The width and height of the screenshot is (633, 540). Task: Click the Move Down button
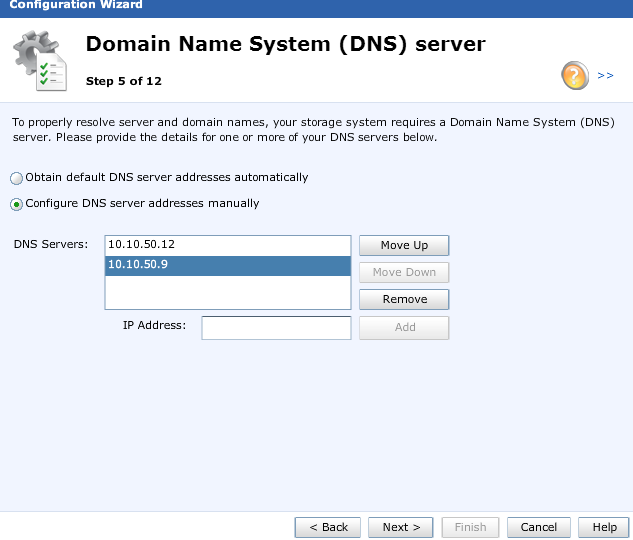click(404, 272)
